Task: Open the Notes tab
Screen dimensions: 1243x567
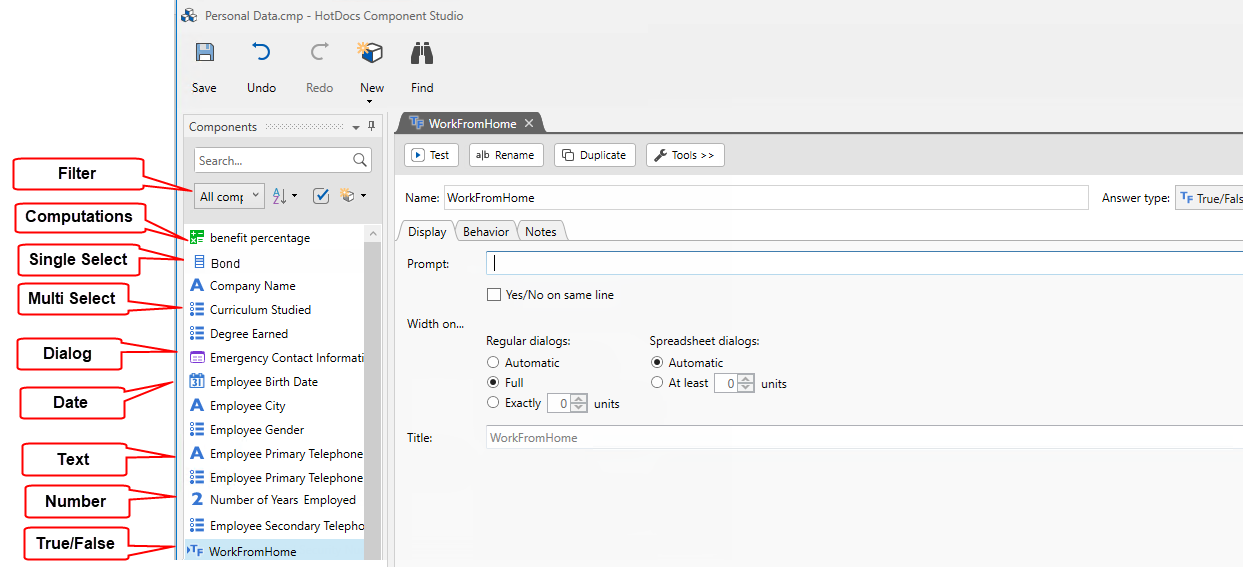Action: 541,231
